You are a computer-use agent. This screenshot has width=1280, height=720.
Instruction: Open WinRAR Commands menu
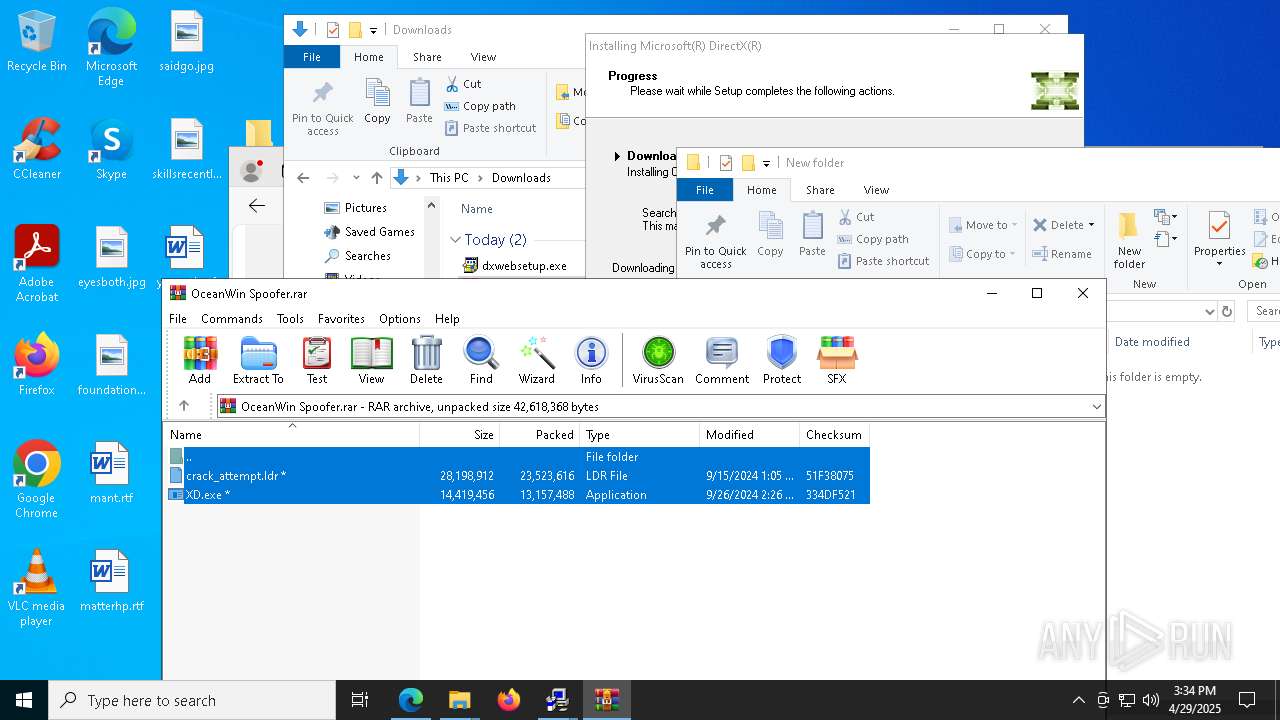click(x=232, y=319)
